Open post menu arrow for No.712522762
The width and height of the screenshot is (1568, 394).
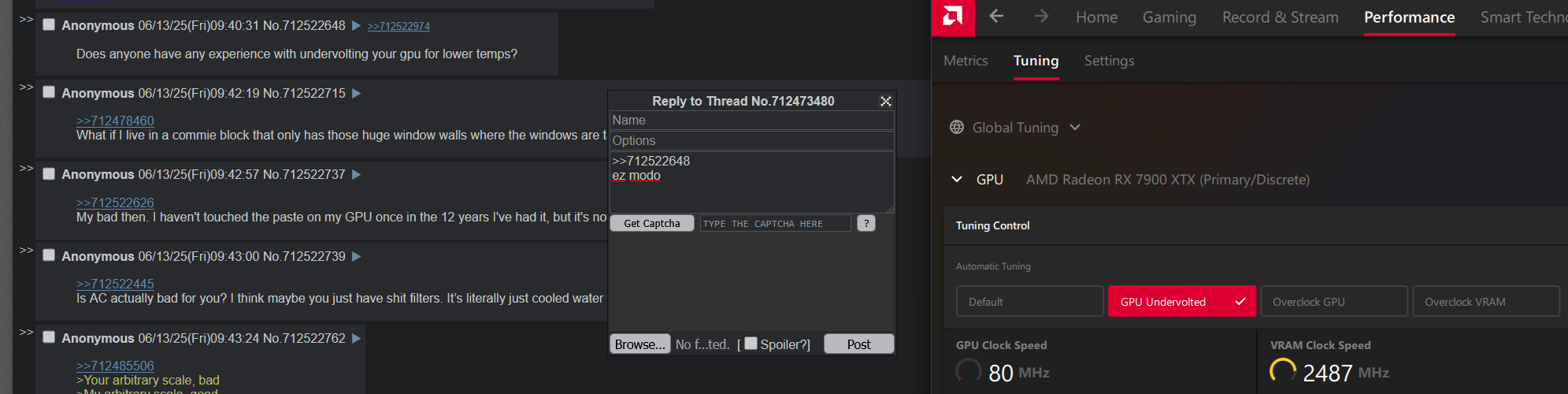[356, 338]
